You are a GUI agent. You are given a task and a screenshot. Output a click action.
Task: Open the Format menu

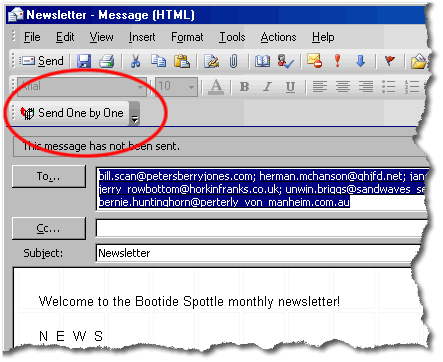point(187,37)
